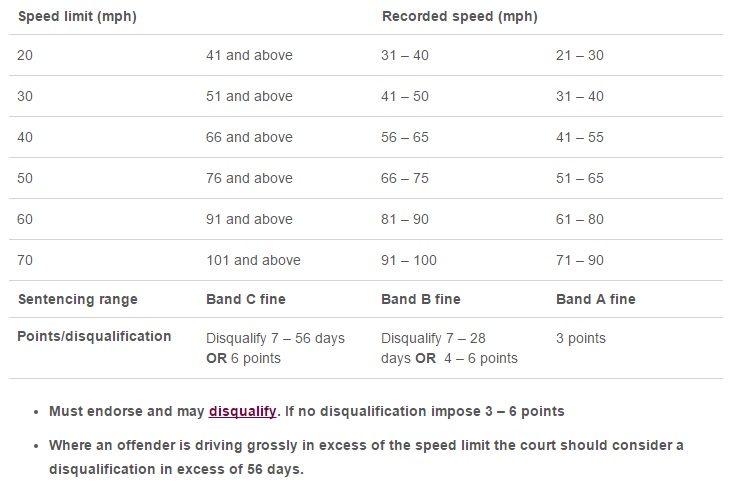Screen dimensions: 737x496
Task: Select the Disqualify 7 – 56 days text
Action: click(275, 339)
